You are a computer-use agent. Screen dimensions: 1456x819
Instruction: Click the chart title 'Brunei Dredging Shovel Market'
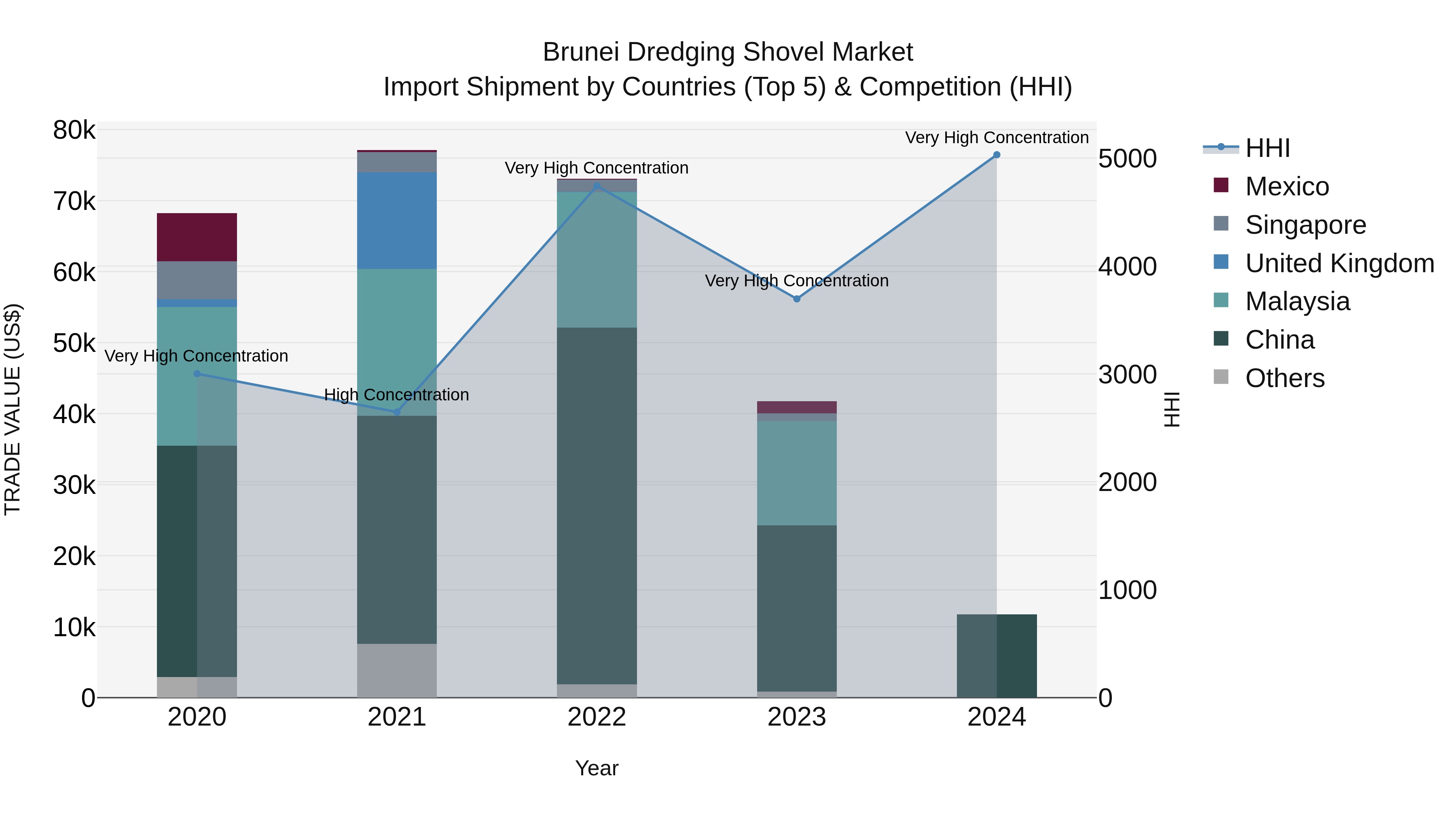pyautogui.click(x=728, y=53)
